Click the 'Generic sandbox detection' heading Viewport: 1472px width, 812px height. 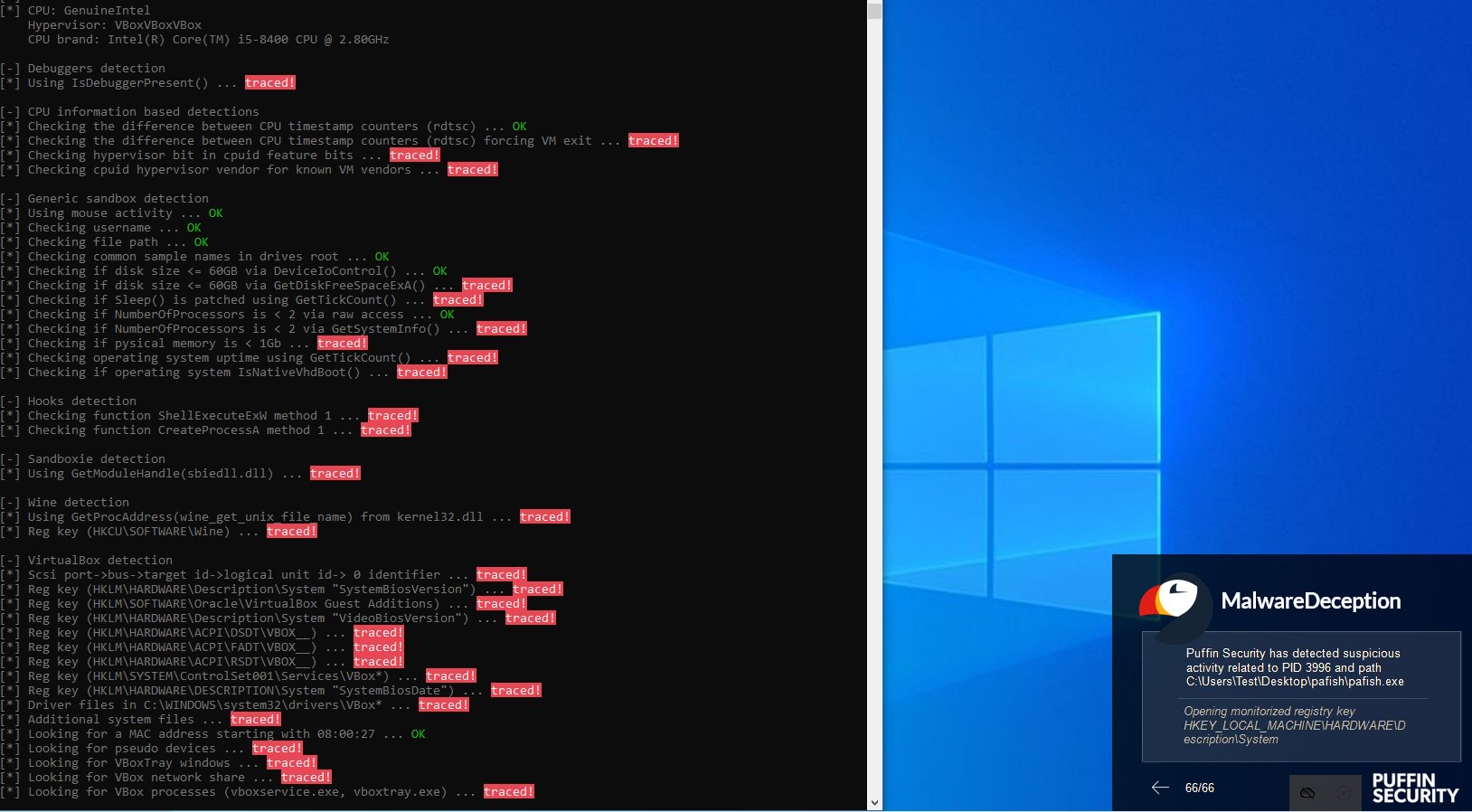tap(105, 199)
